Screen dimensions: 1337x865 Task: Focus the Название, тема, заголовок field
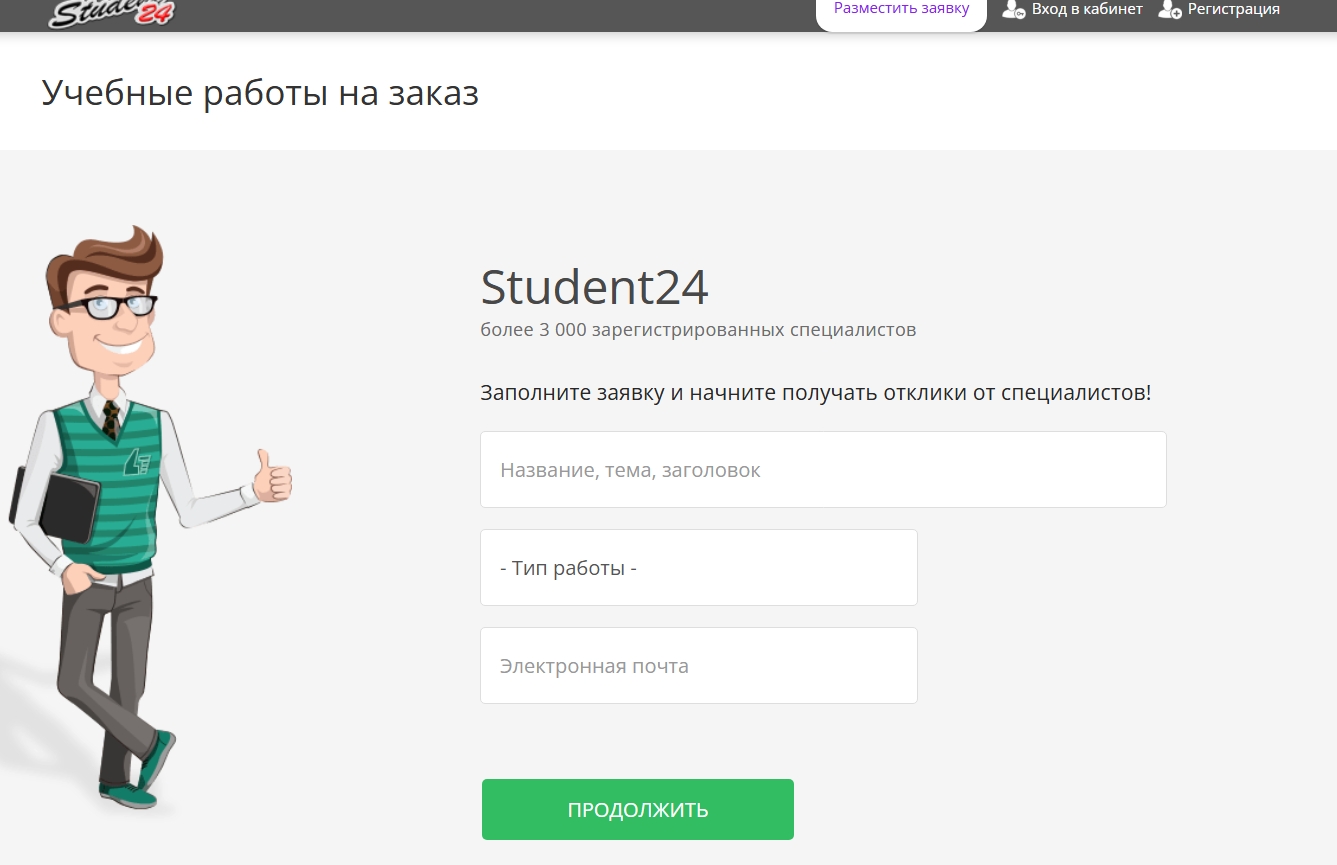823,470
